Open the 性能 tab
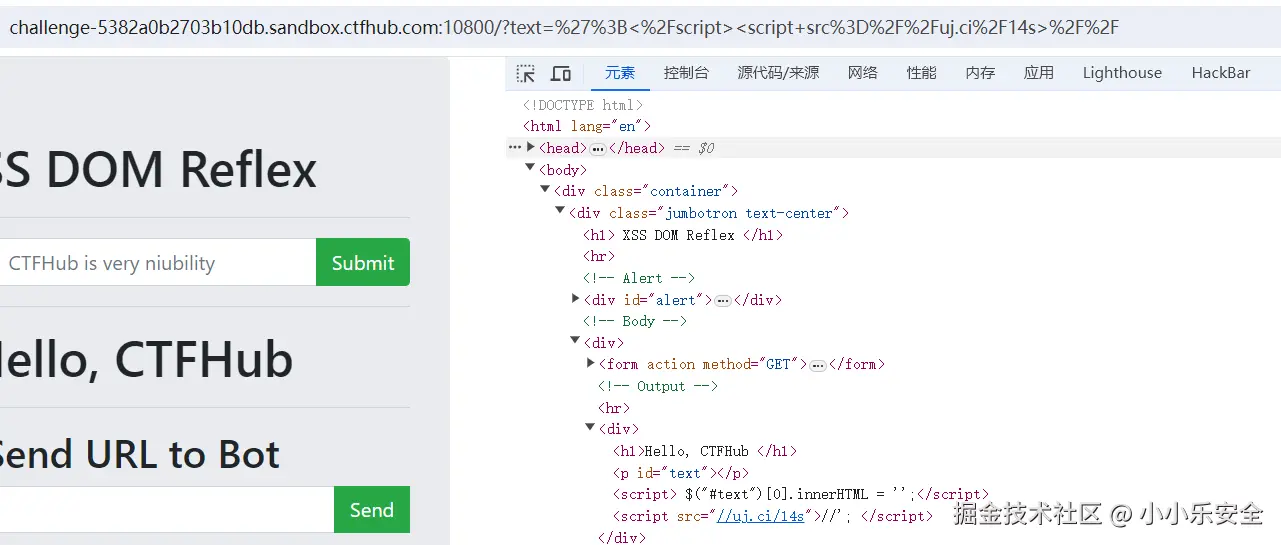This screenshot has height=545, width=1281. pos(922,72)
